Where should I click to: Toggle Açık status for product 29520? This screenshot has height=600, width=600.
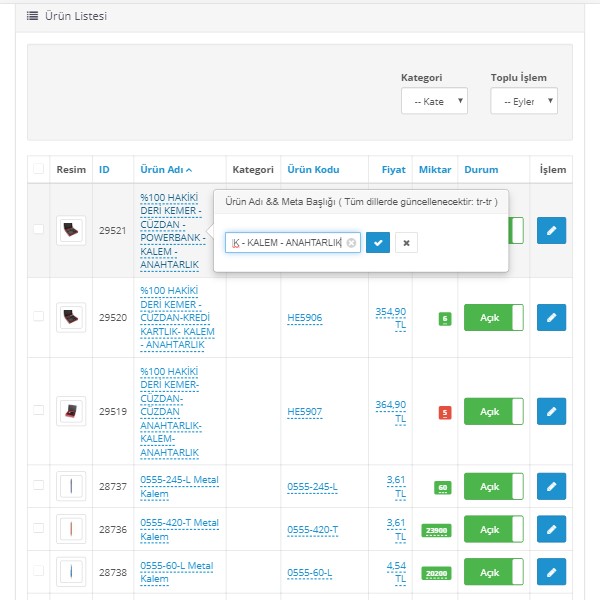(493, 318)
